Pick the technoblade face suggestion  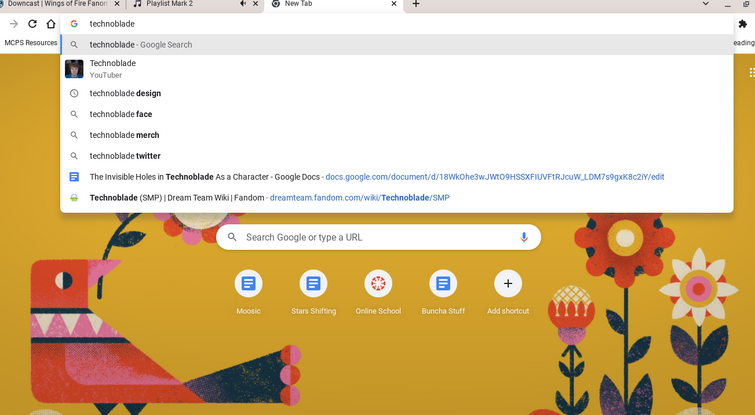[397, 114]
